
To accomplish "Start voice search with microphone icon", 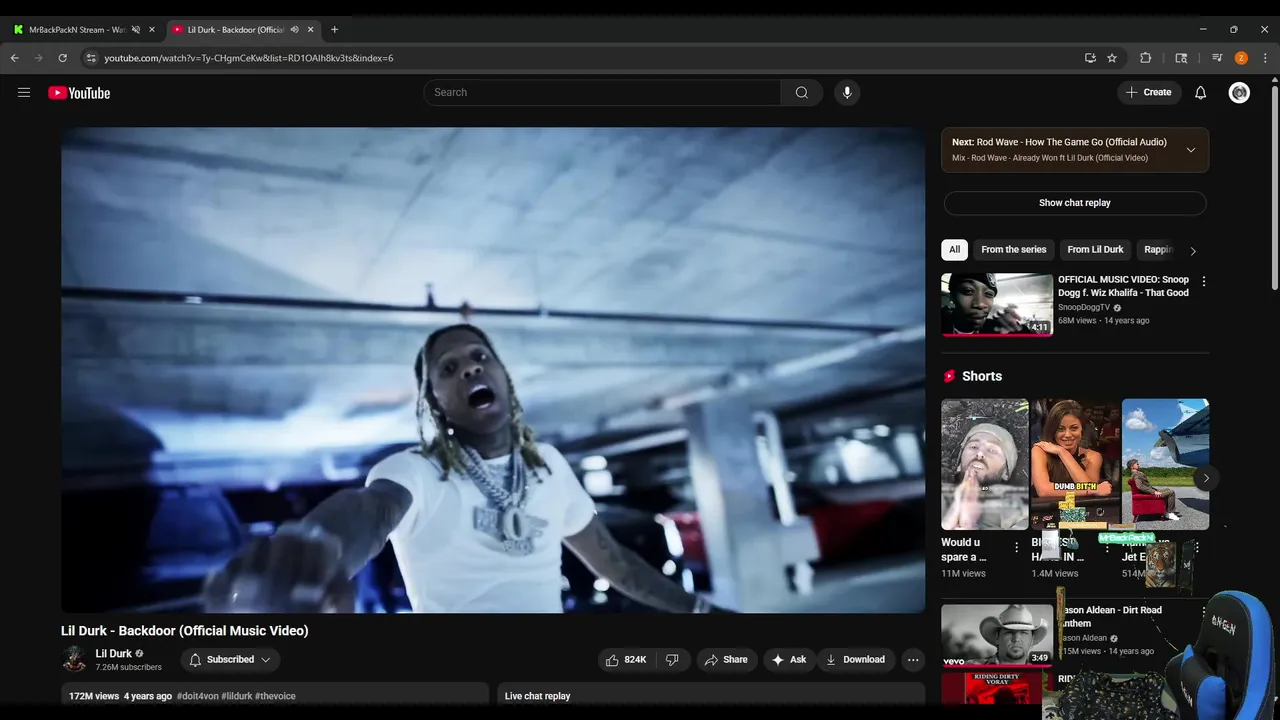I will pyautogui.click(x=847, y=93).
